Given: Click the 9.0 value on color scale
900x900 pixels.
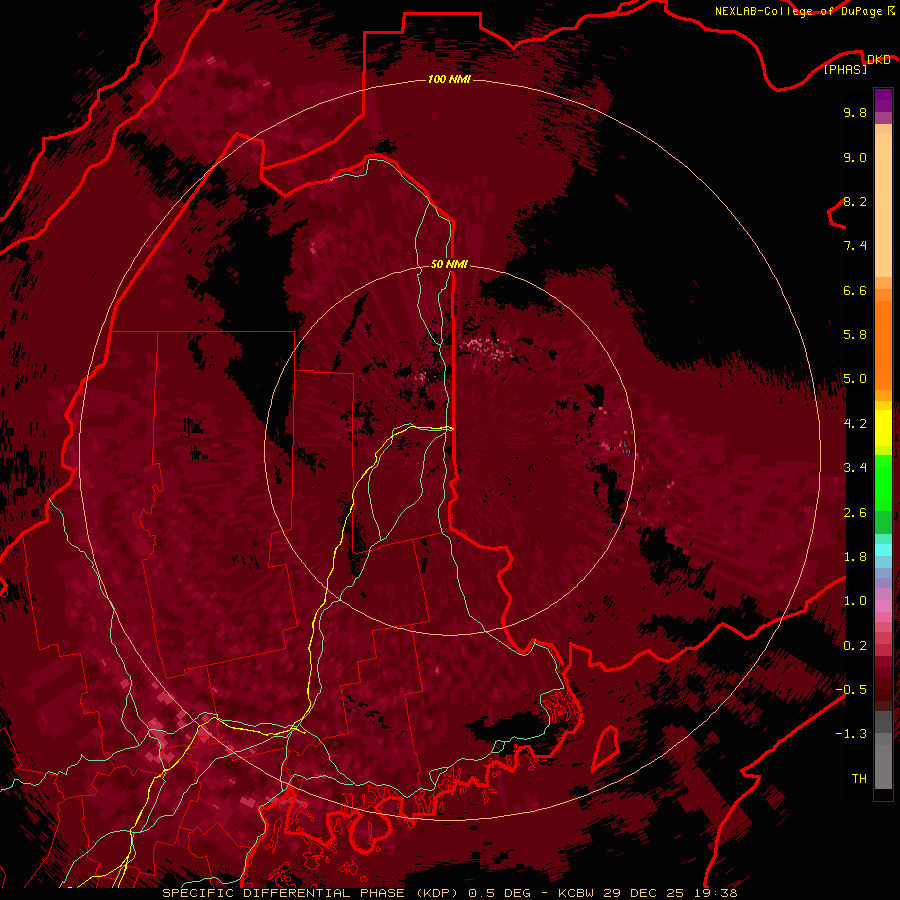Looking at the screenshot, I should point(855,157).
